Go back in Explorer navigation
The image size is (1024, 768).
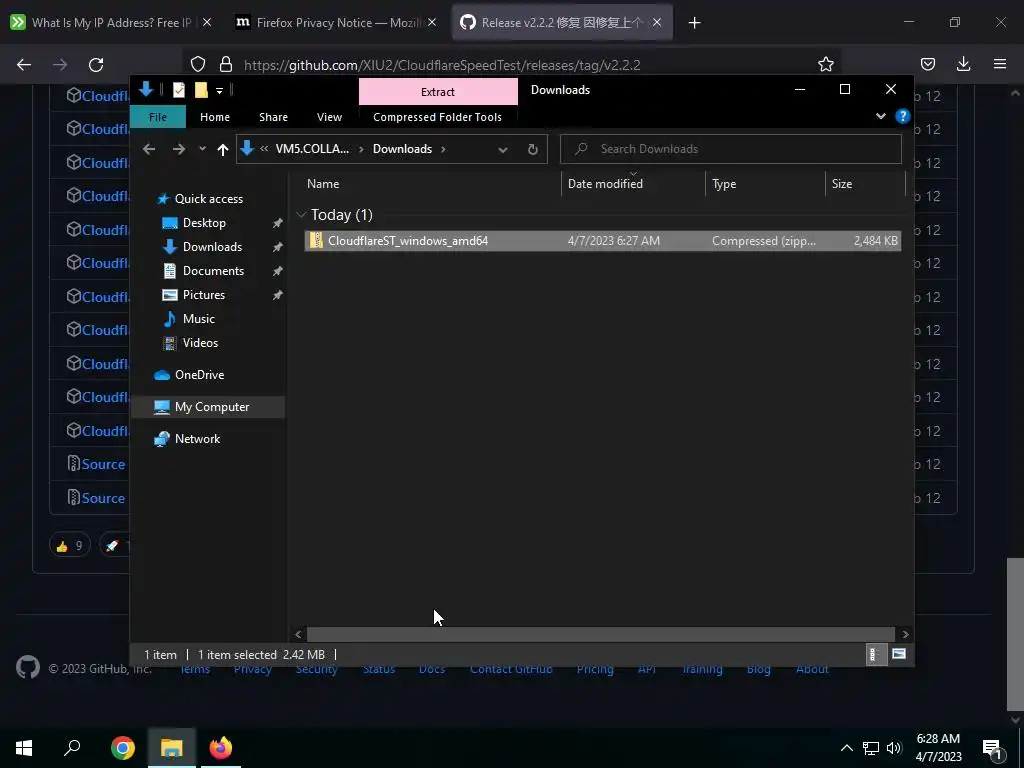point(149,149)
